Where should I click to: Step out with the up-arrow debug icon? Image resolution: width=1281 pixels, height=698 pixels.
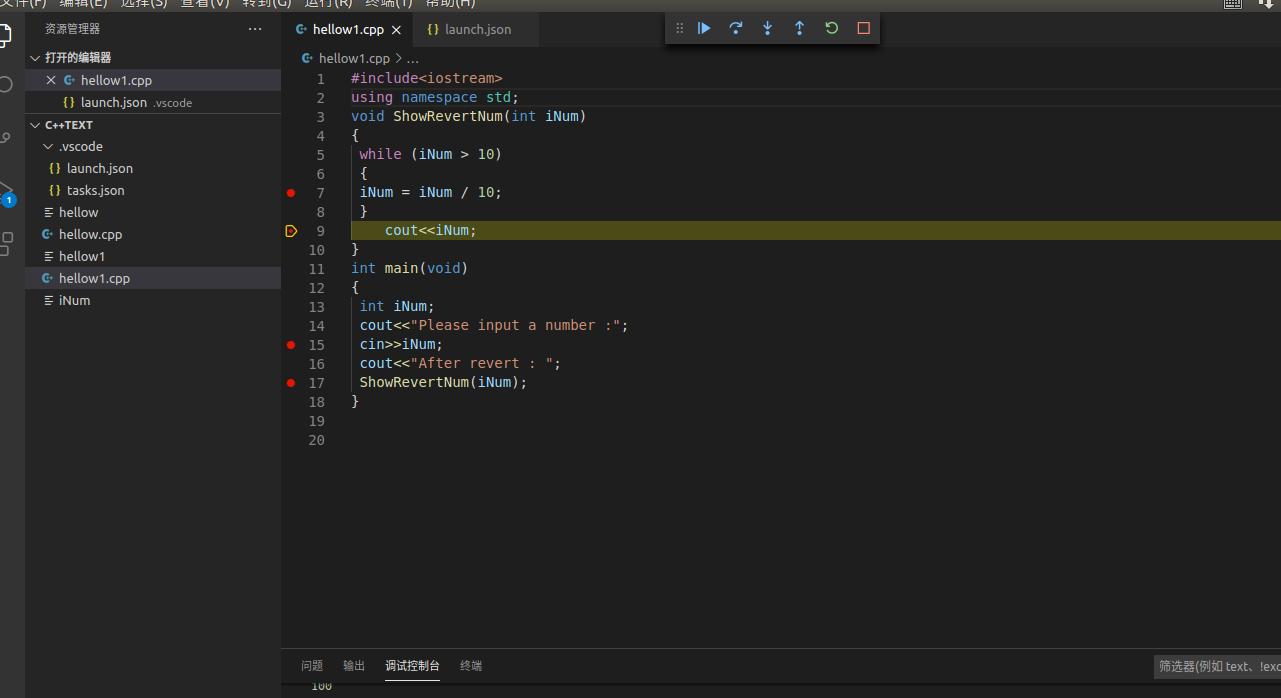point(800,28)
